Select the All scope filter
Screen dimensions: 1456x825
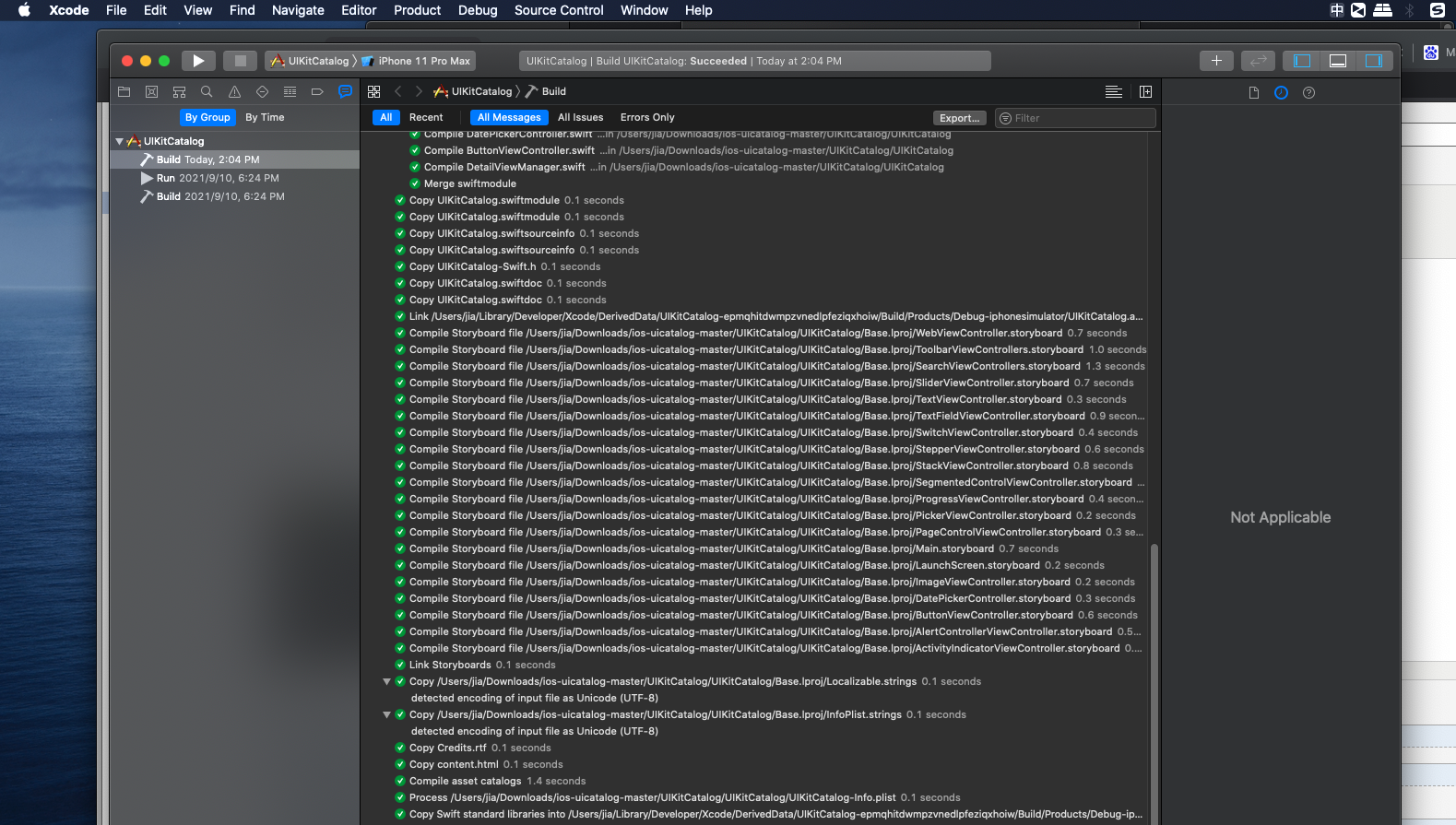385,117
